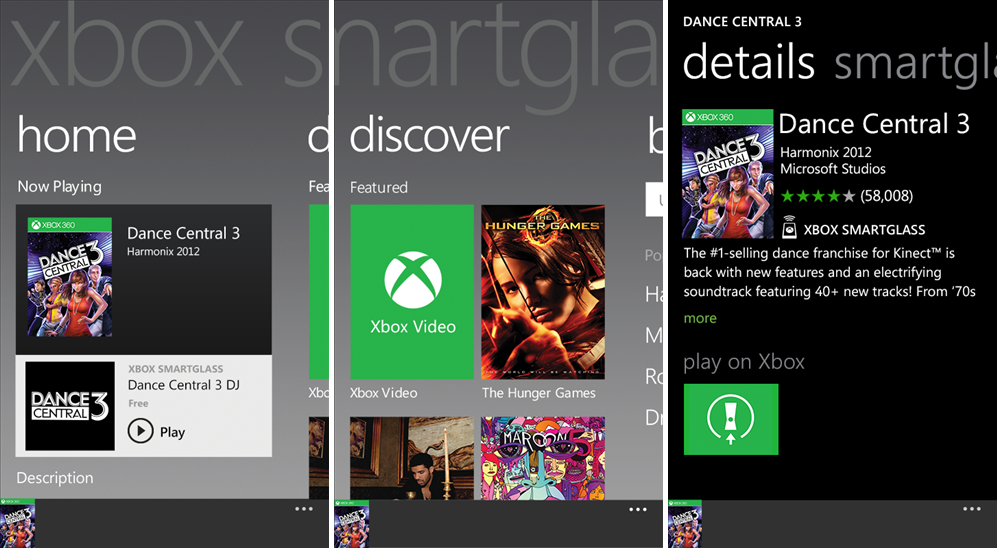Tap the now playing mini cover on home app bar
This screenshot has height=548, width=997.
(18, 524)
